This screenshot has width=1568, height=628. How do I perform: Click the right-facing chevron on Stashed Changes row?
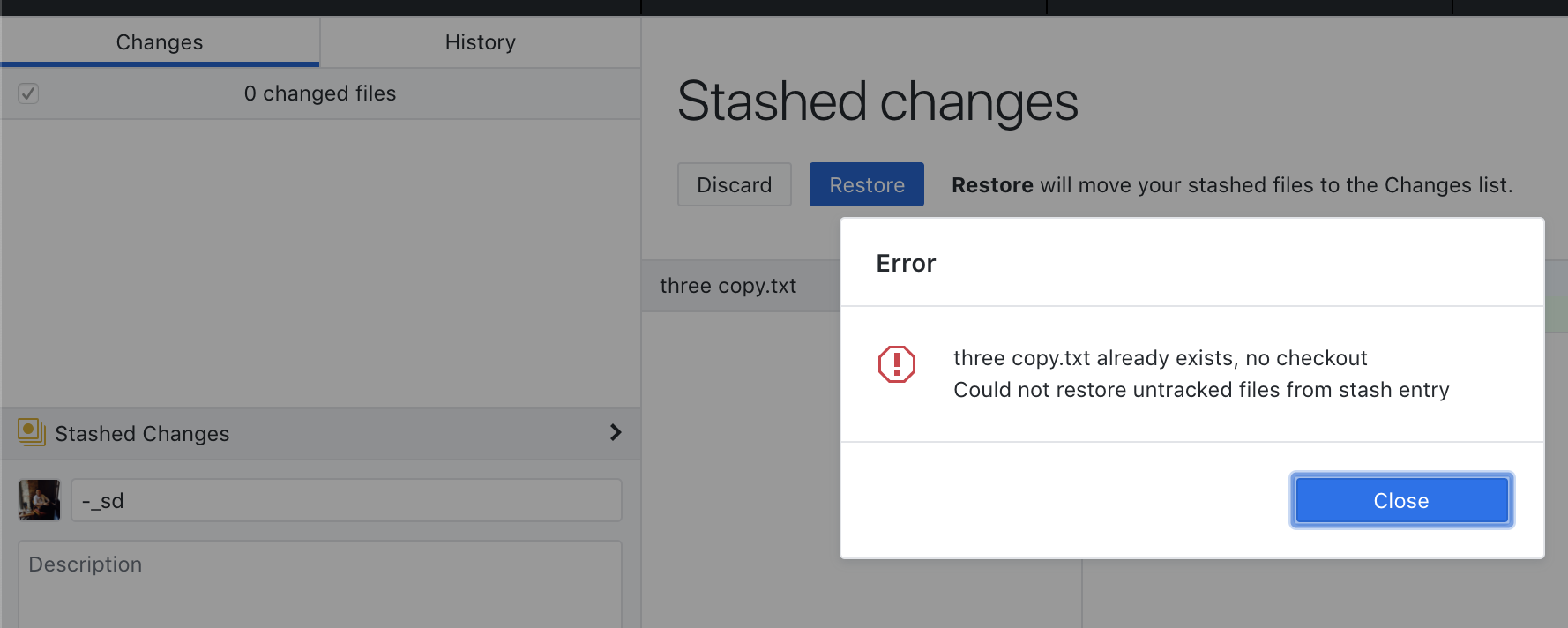pyautogui.click(x=615, y=433)
